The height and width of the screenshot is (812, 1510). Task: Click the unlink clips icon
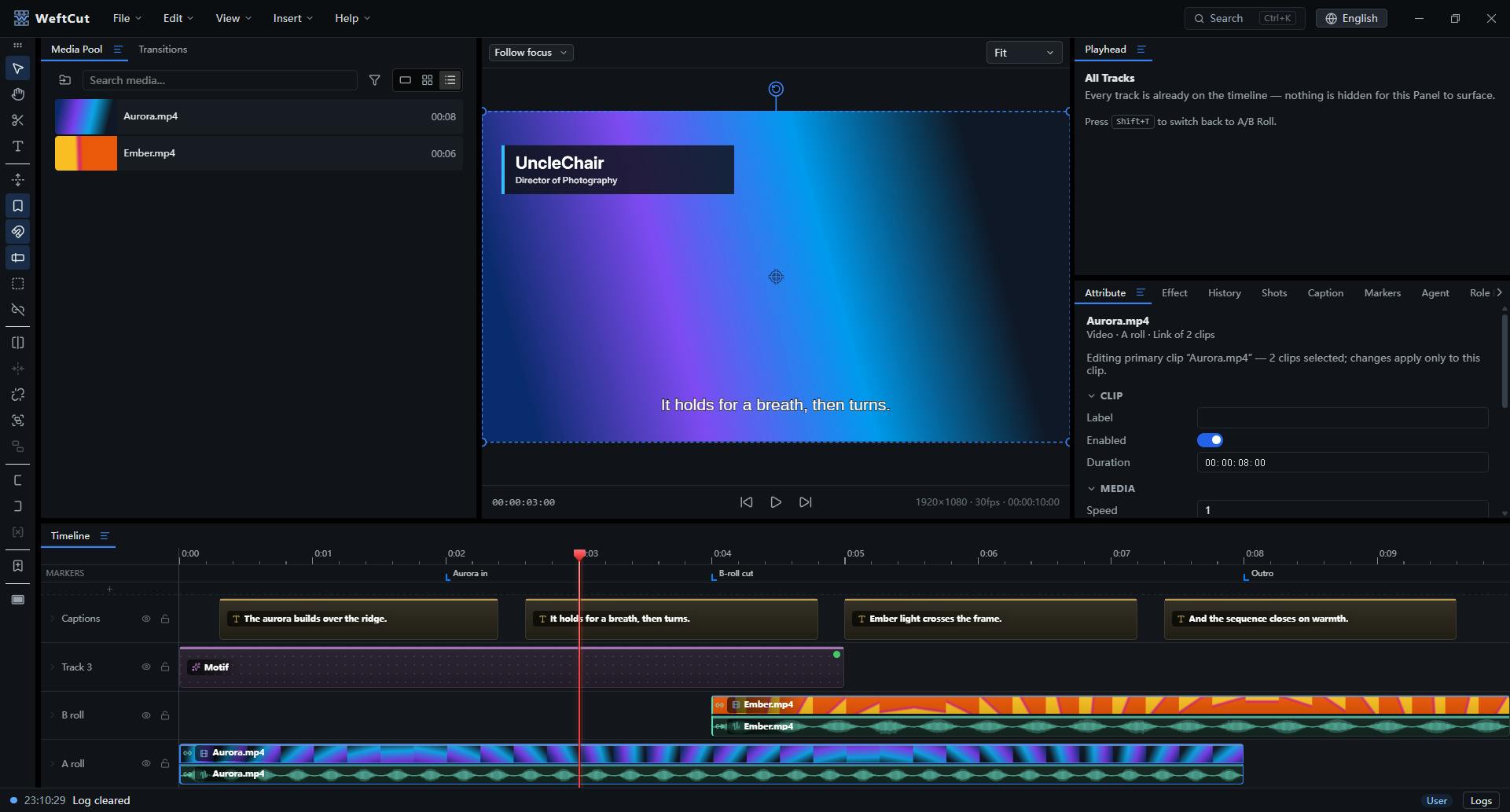tap(17, 310)
